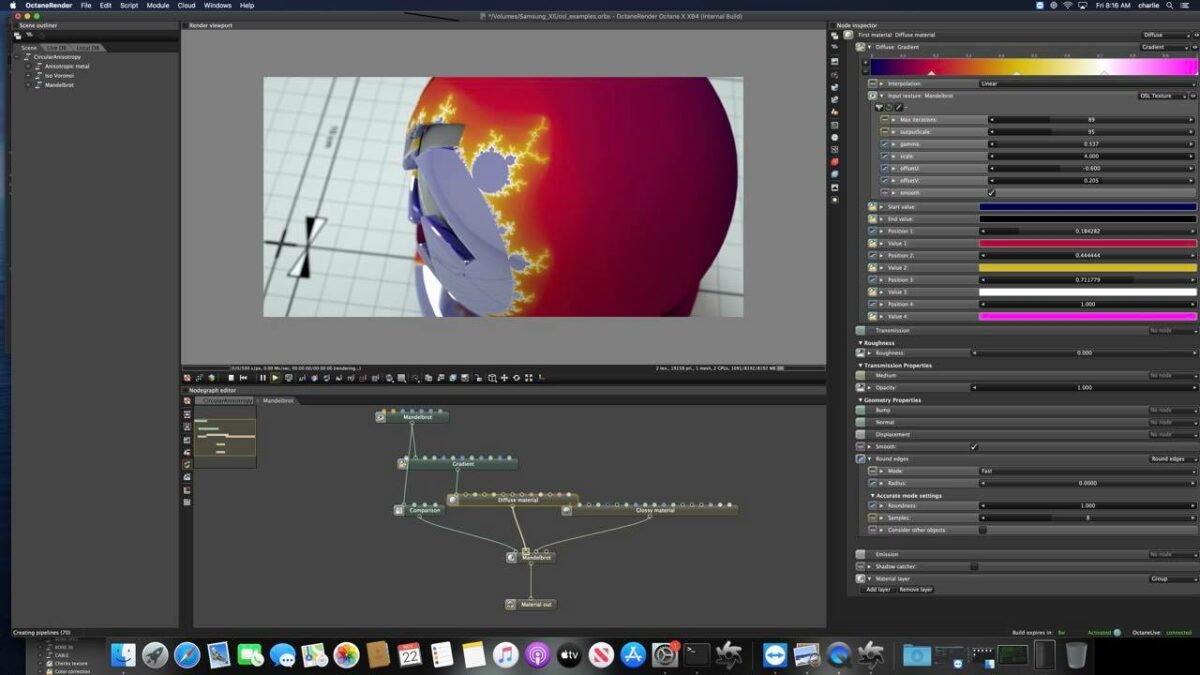
Task: Open the Edit menu
Action: click(x=105, y=5)
